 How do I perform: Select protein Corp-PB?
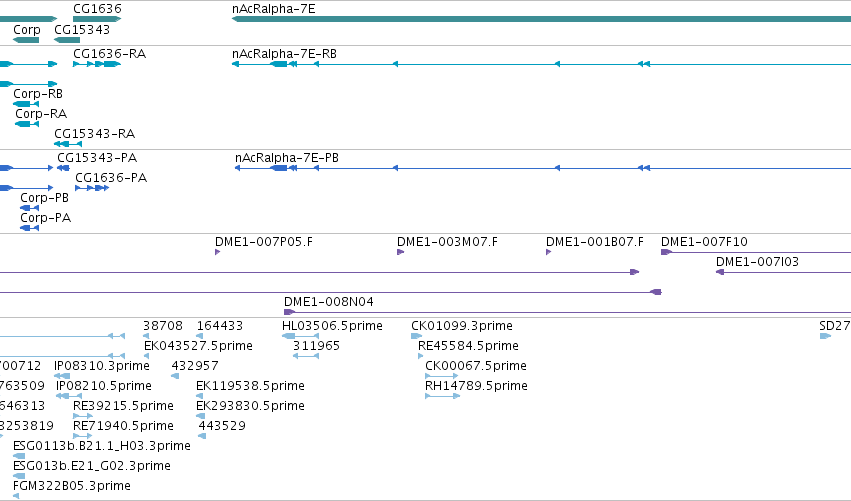(x=45, y=198)
